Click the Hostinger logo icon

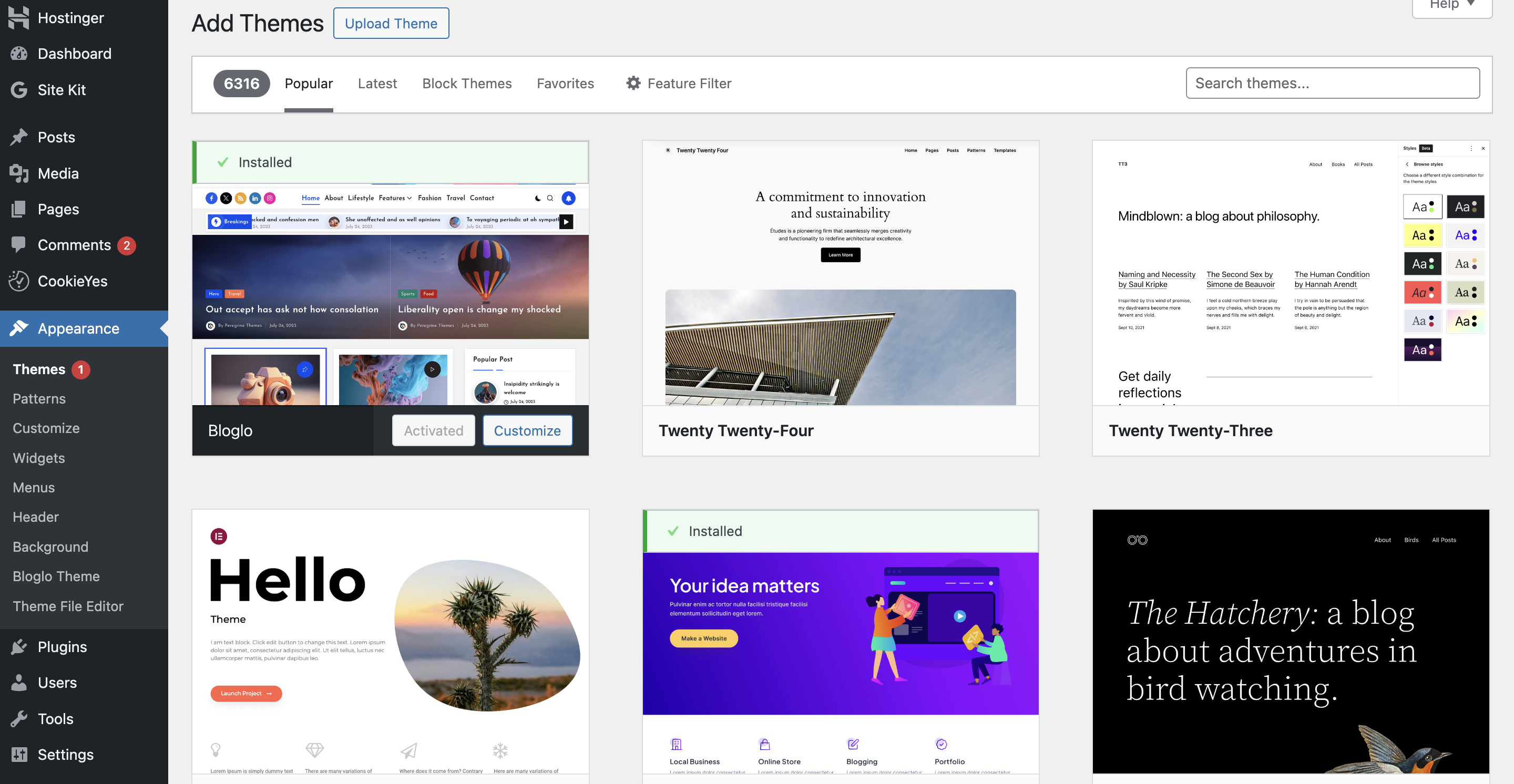(19, 18)
